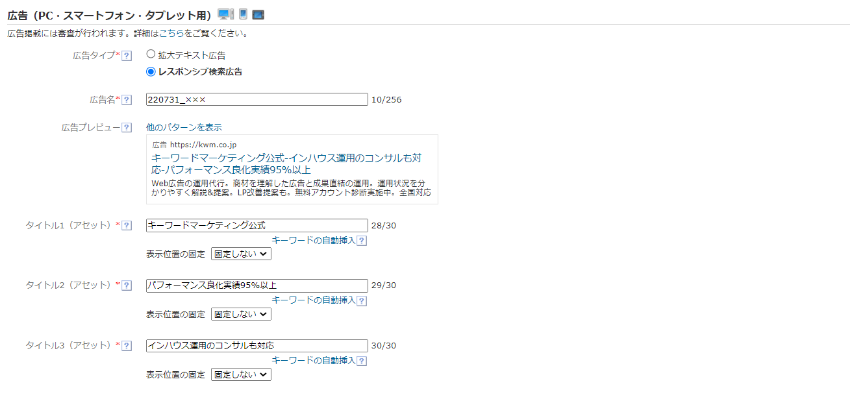Follow the こちら link about ad review
Screen dimensions: 850x396
171,34
